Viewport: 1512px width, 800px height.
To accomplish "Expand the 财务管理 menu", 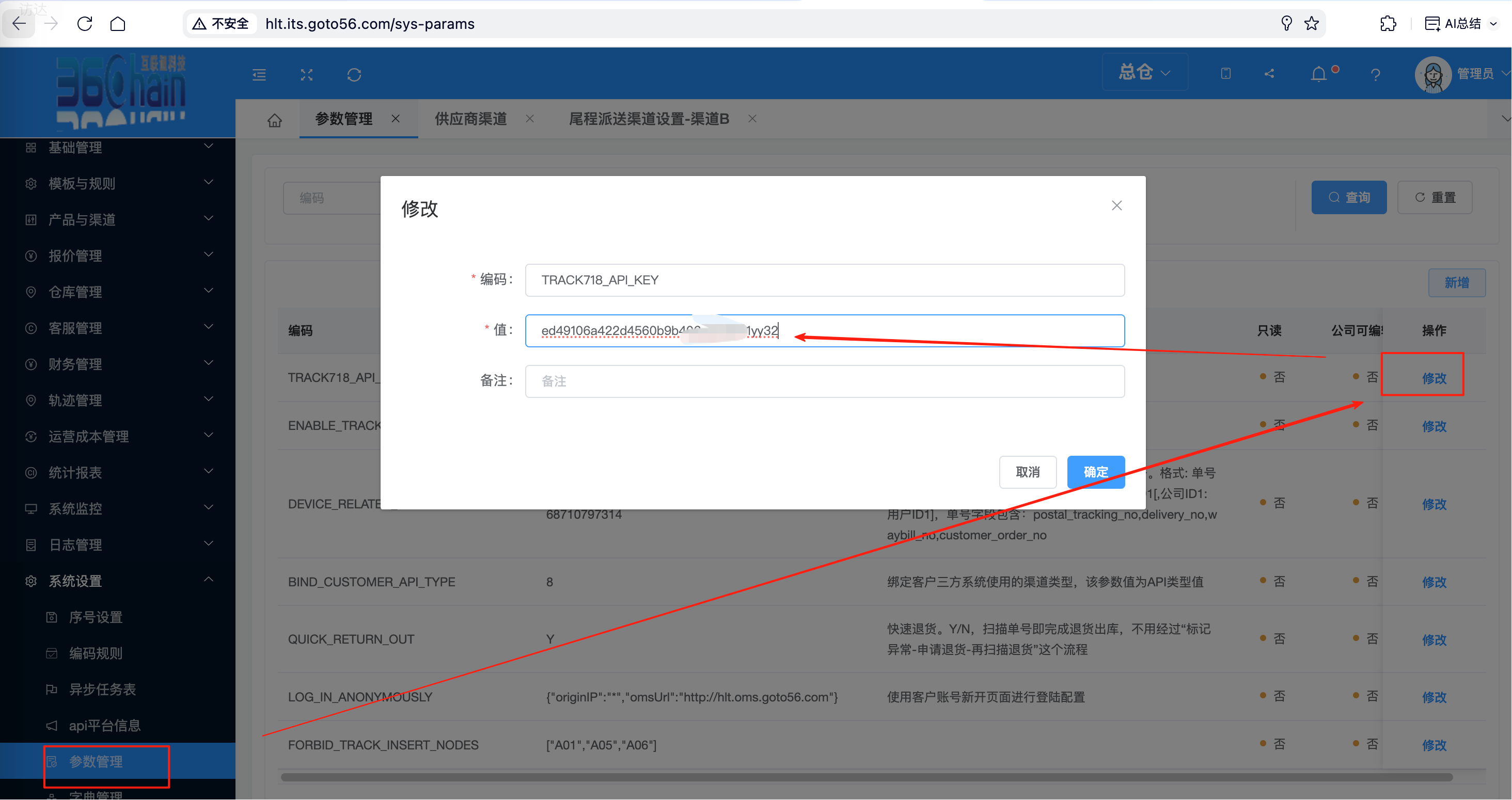I will 117,364.
